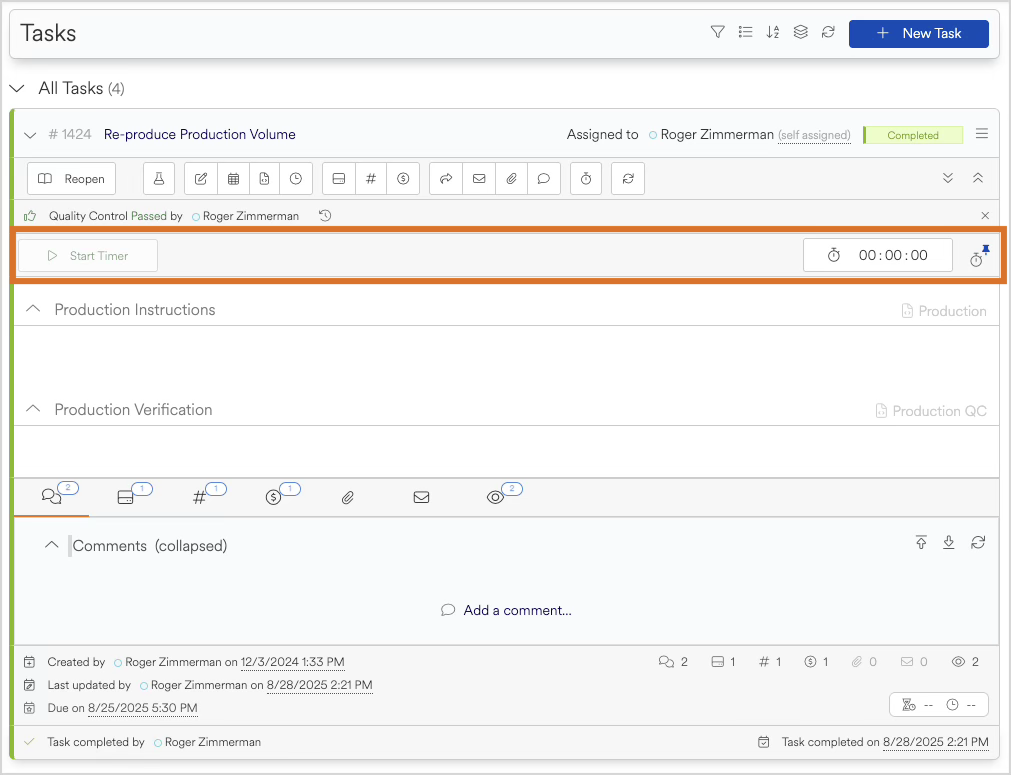The image size is (1011, 775).
Task: Click the refresh icon in task toolbar
Action: pos(628,179)
